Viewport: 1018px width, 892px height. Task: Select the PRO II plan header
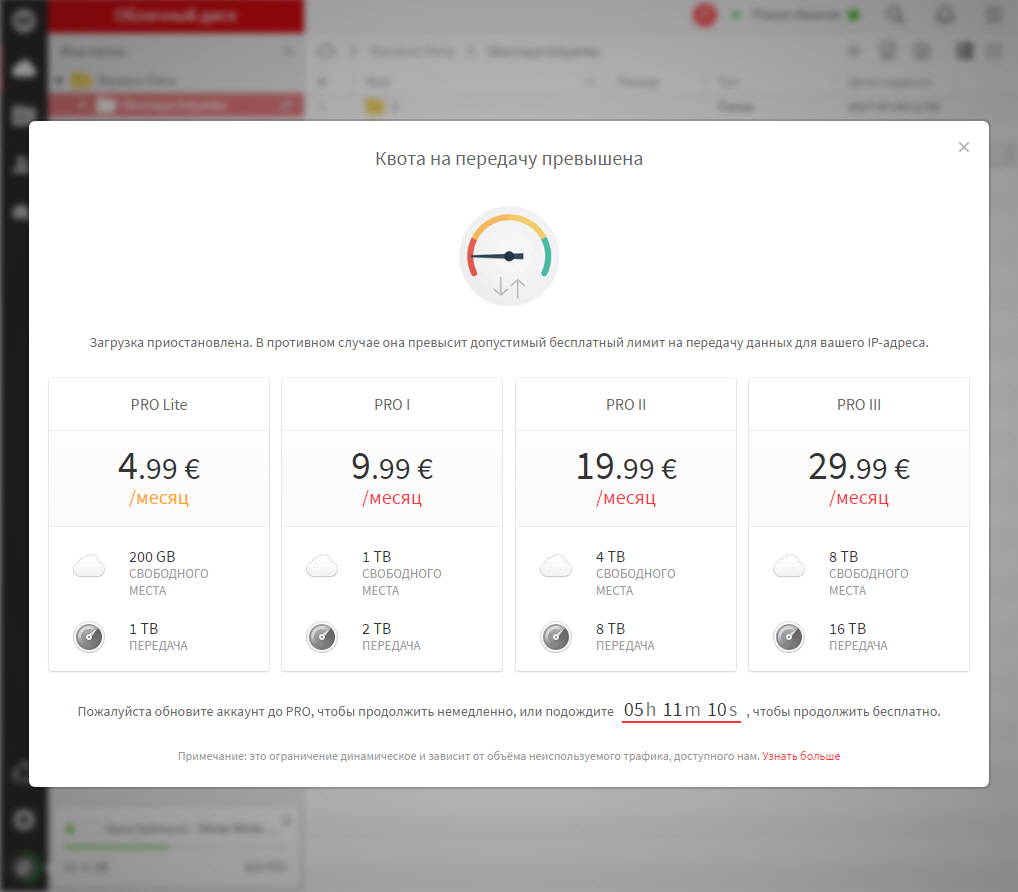tap(626, 404)
